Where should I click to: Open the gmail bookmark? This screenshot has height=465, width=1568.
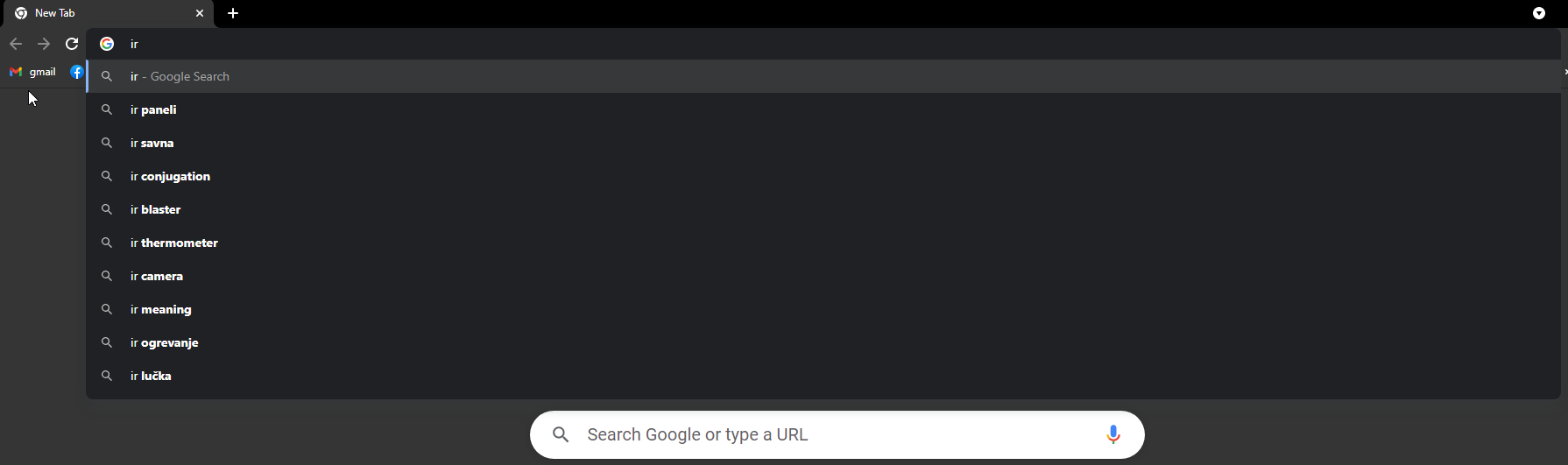point(32,72)
